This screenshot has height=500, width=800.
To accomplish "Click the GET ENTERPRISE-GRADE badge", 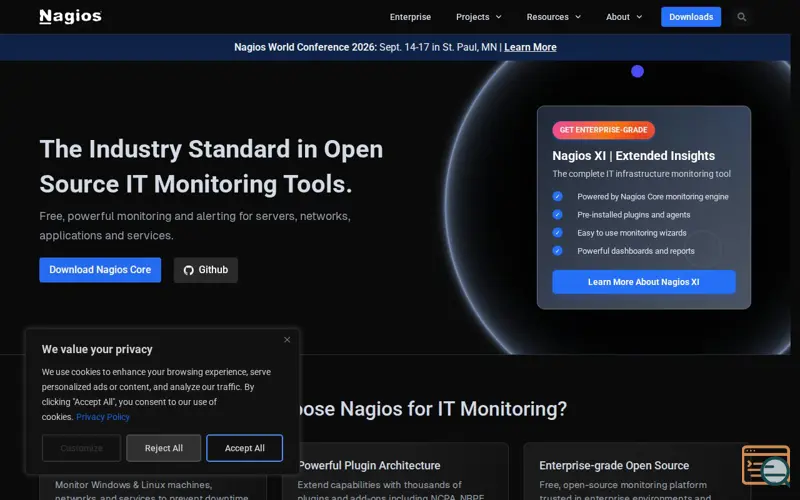I will point(604,130).
